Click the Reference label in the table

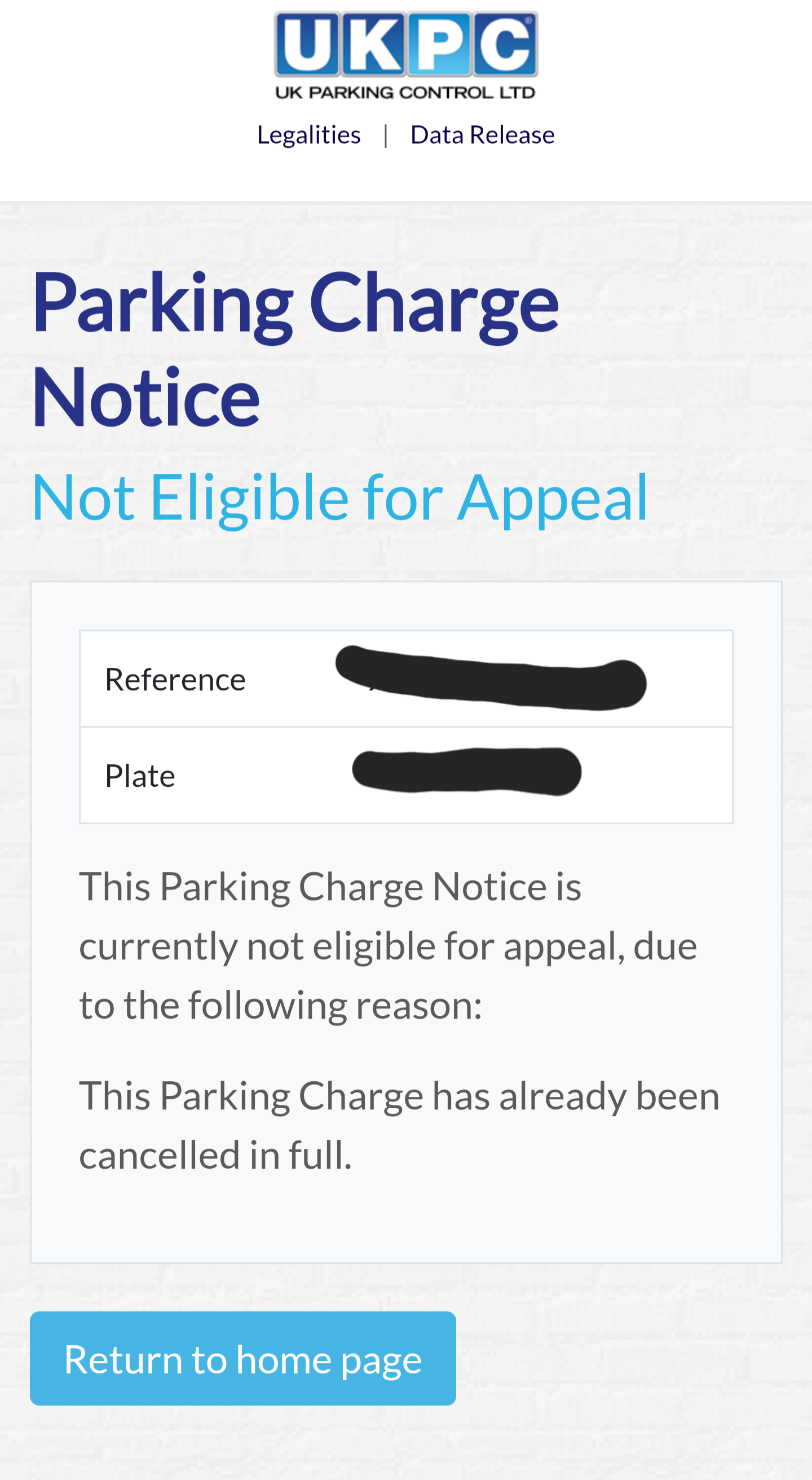point(175,680)
